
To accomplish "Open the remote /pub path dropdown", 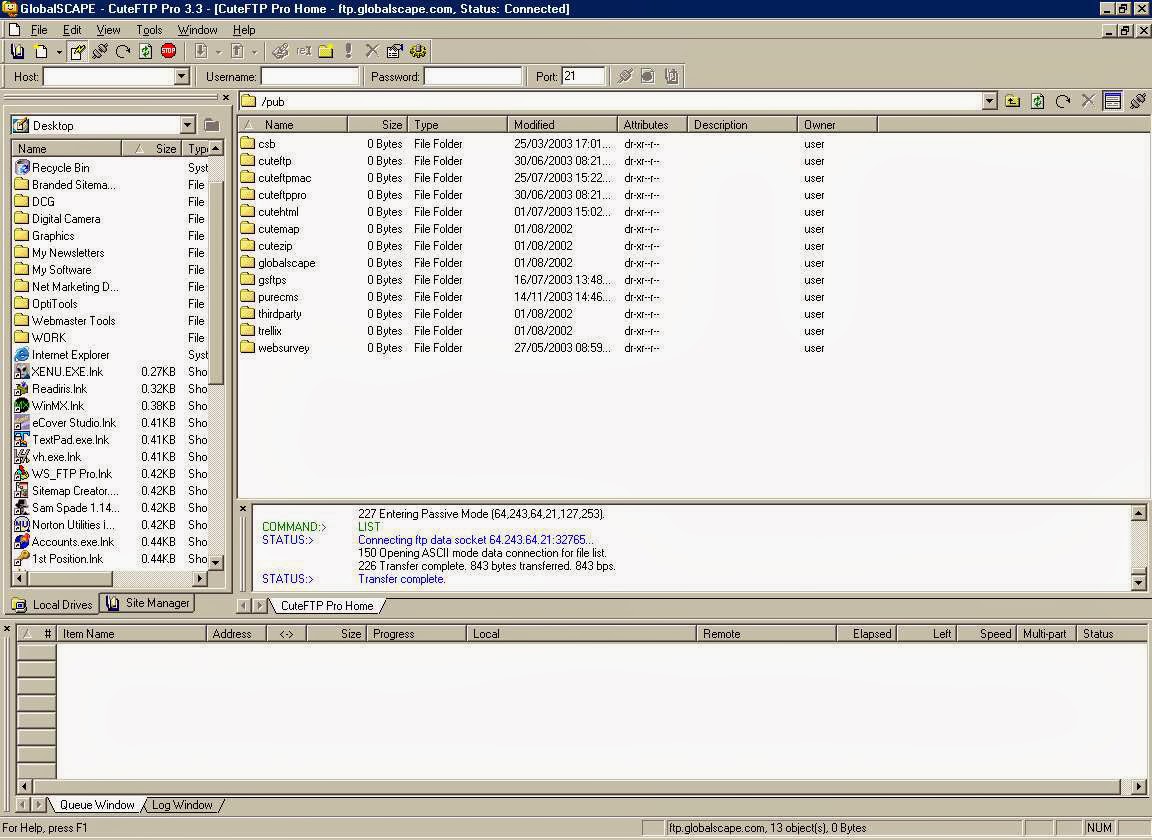I will [x=989, y=101].
